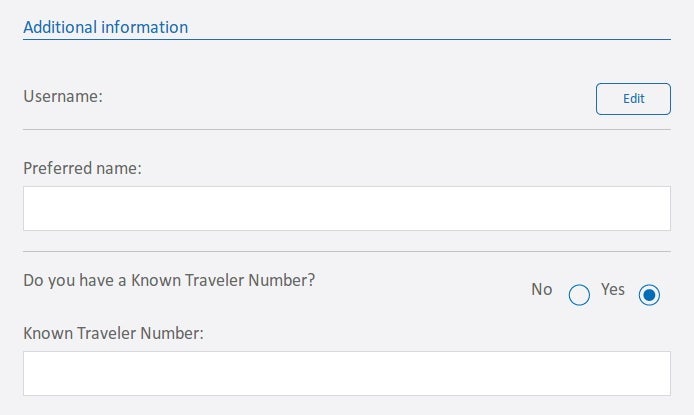The image size is (694, 415).
Task: Click the "No" option label text
Action: click(x=542, y=289)
